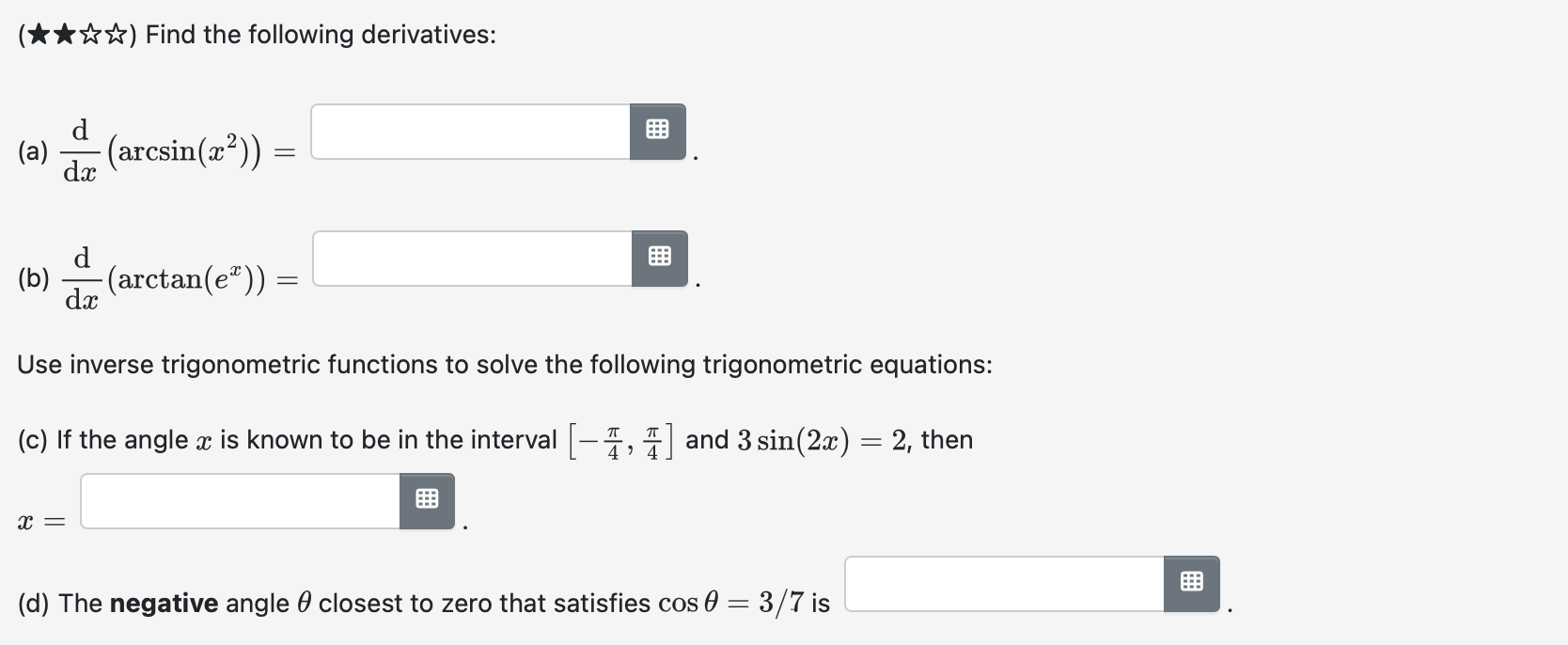This screenshot has height=645, width=1568.
Task: Open equation editor beside the x = field
Action: [427, 501]
